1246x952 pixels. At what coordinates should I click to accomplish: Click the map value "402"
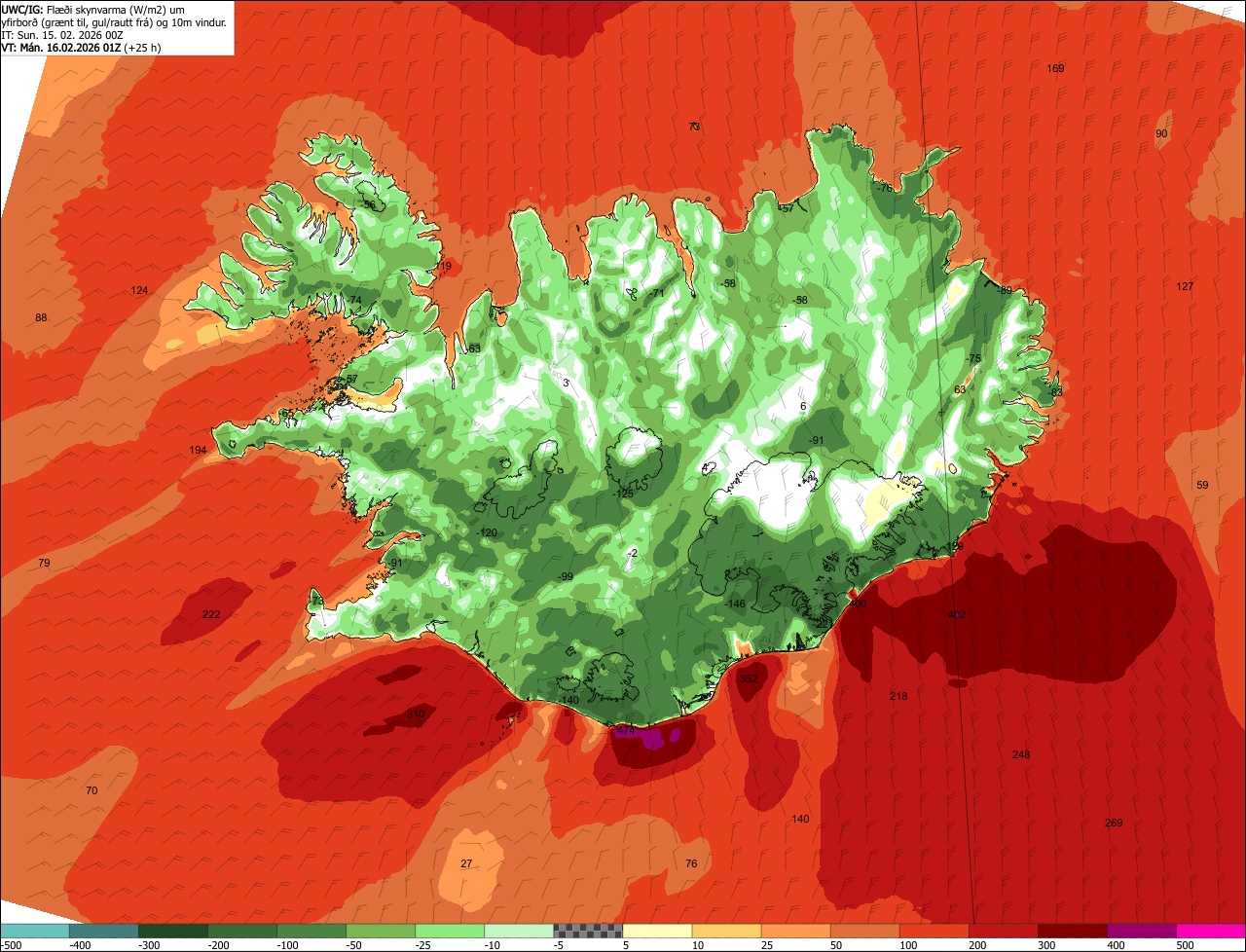tap(957, 614)
